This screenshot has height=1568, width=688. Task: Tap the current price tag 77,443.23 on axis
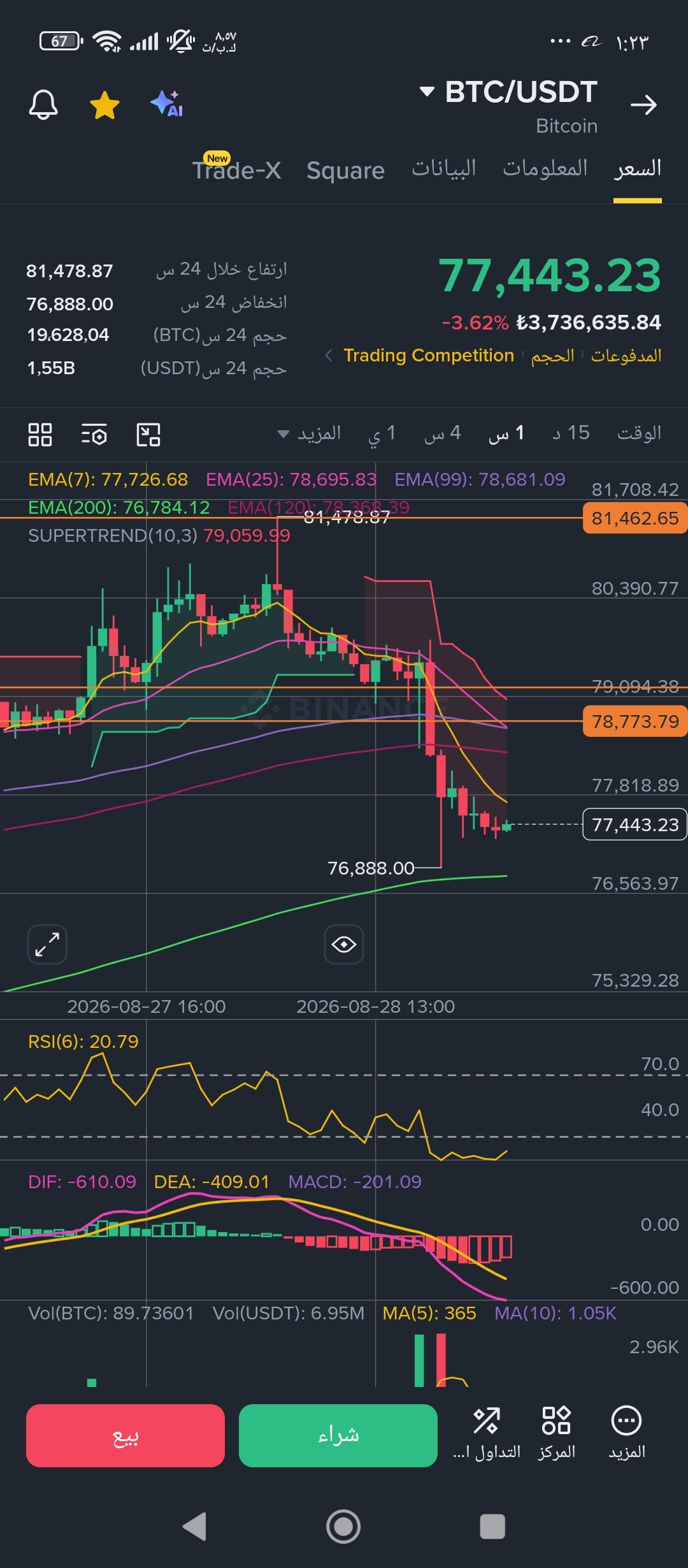pos(635,825)
